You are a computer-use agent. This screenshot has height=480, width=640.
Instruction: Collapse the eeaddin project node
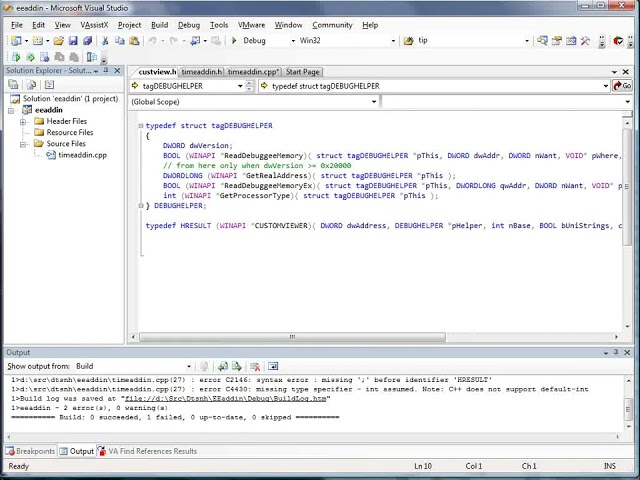[11, 111]
